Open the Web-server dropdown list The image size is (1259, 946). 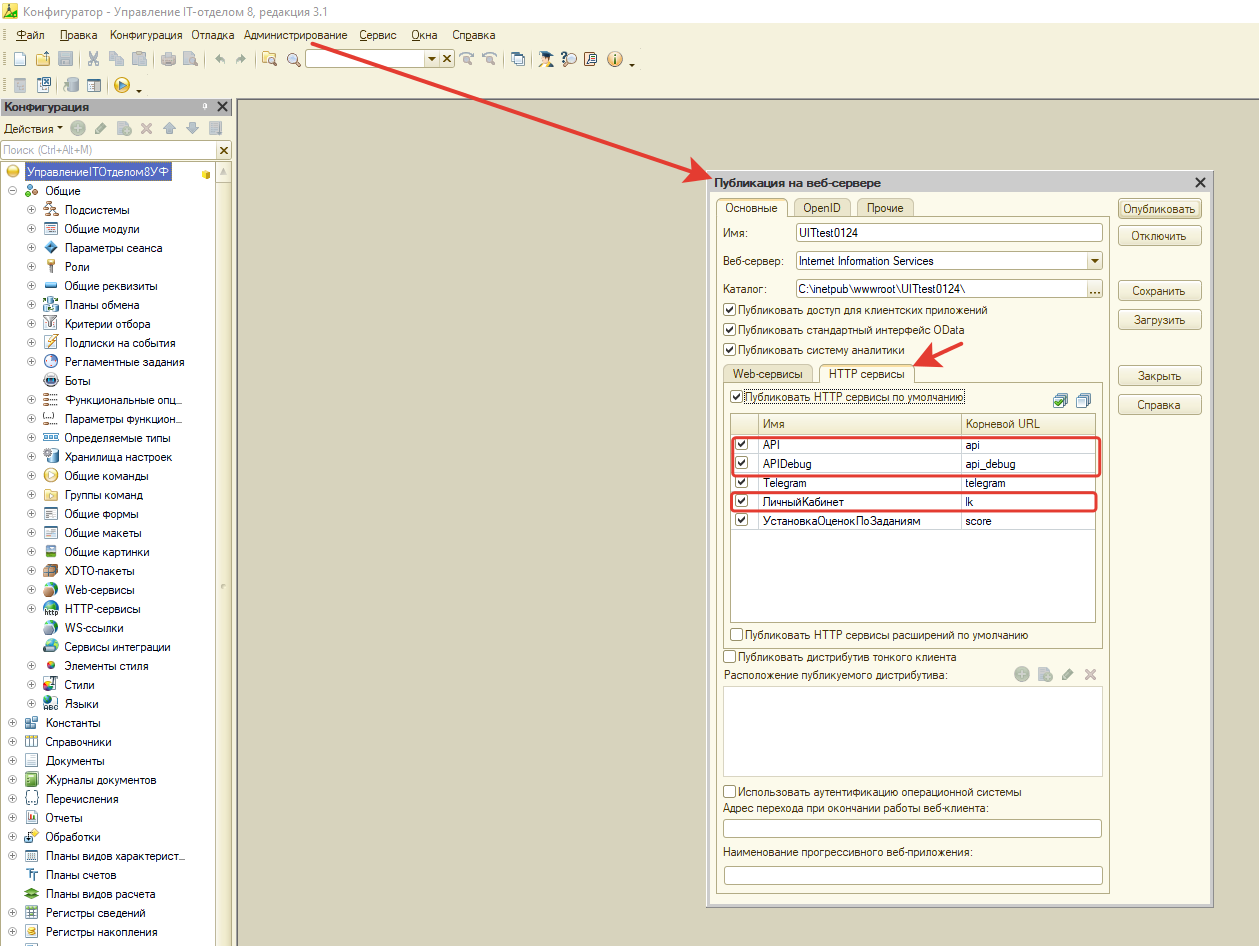coord(1093,261)
